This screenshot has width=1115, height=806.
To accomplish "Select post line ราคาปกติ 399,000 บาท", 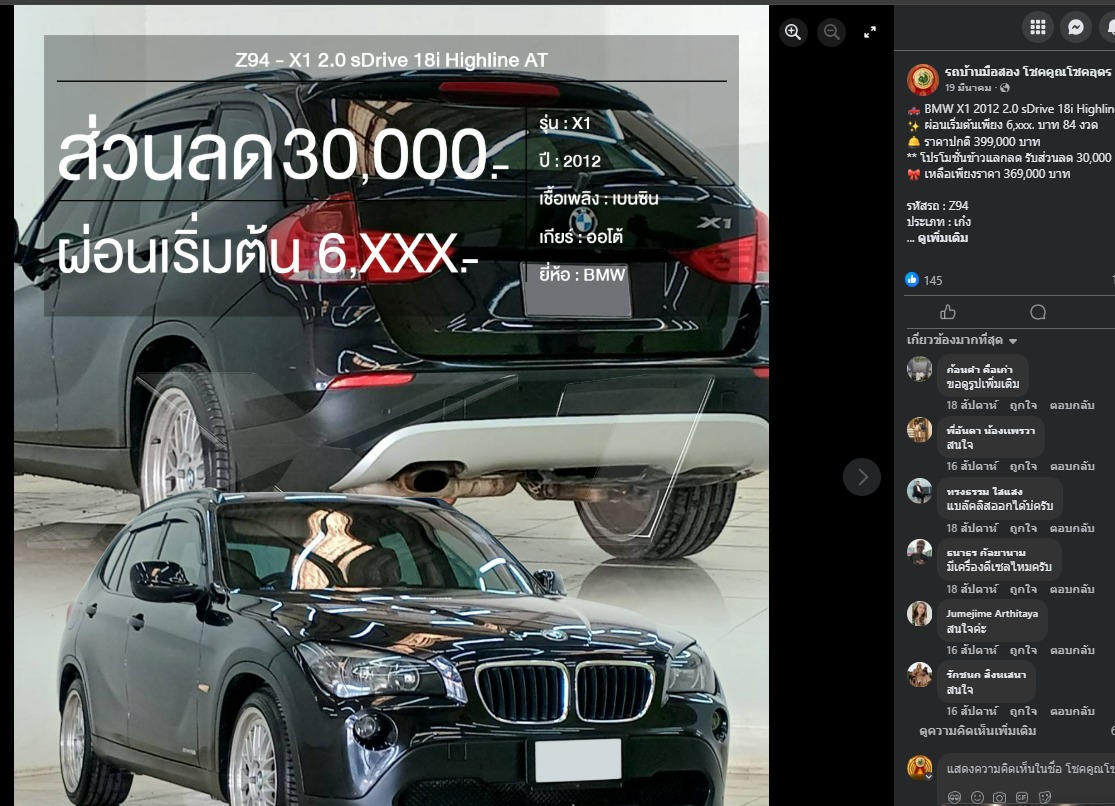I will [x=981, y=142].
